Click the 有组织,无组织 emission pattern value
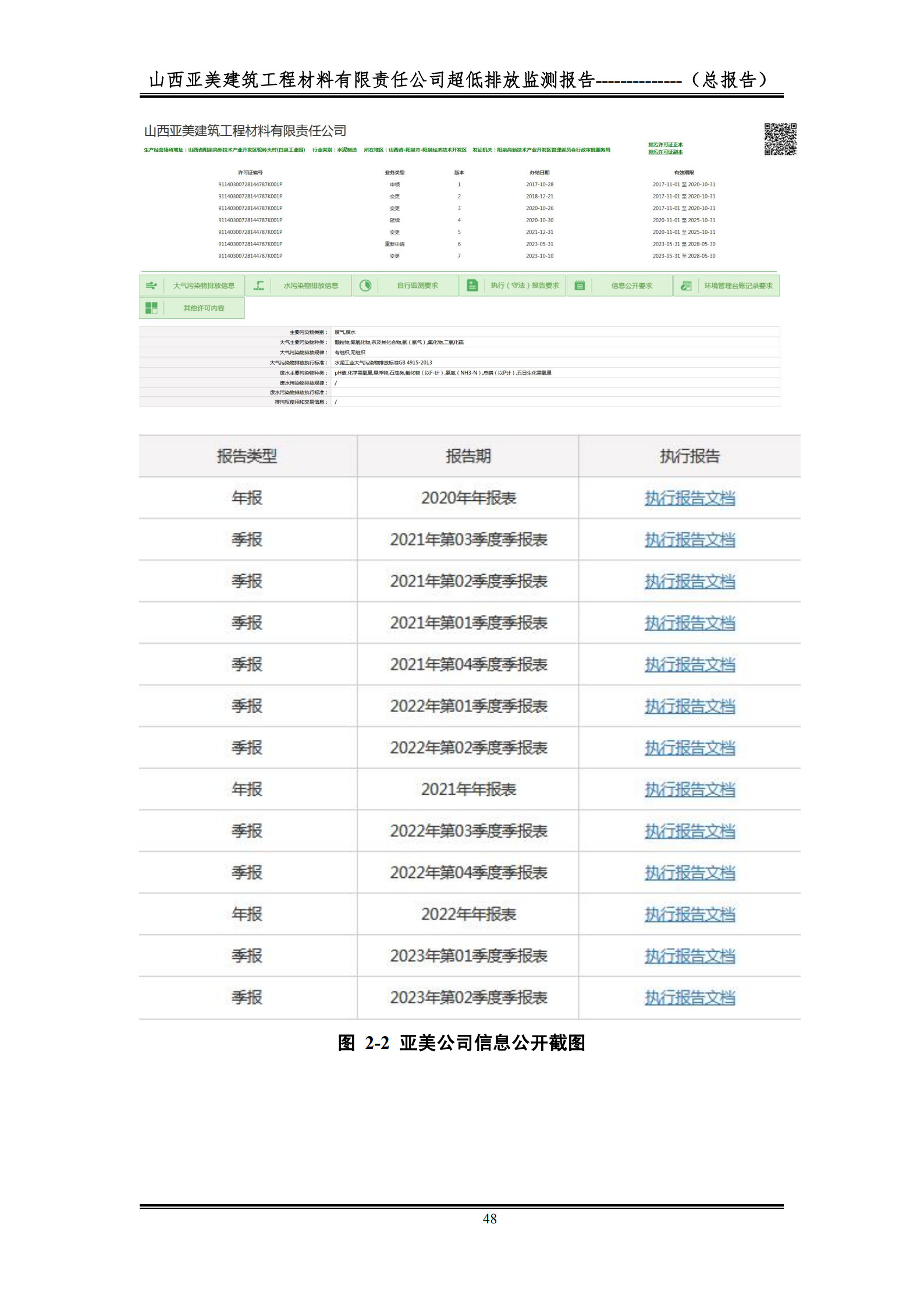The width and height of the screenshot is (924, 1306). point(350,353)
